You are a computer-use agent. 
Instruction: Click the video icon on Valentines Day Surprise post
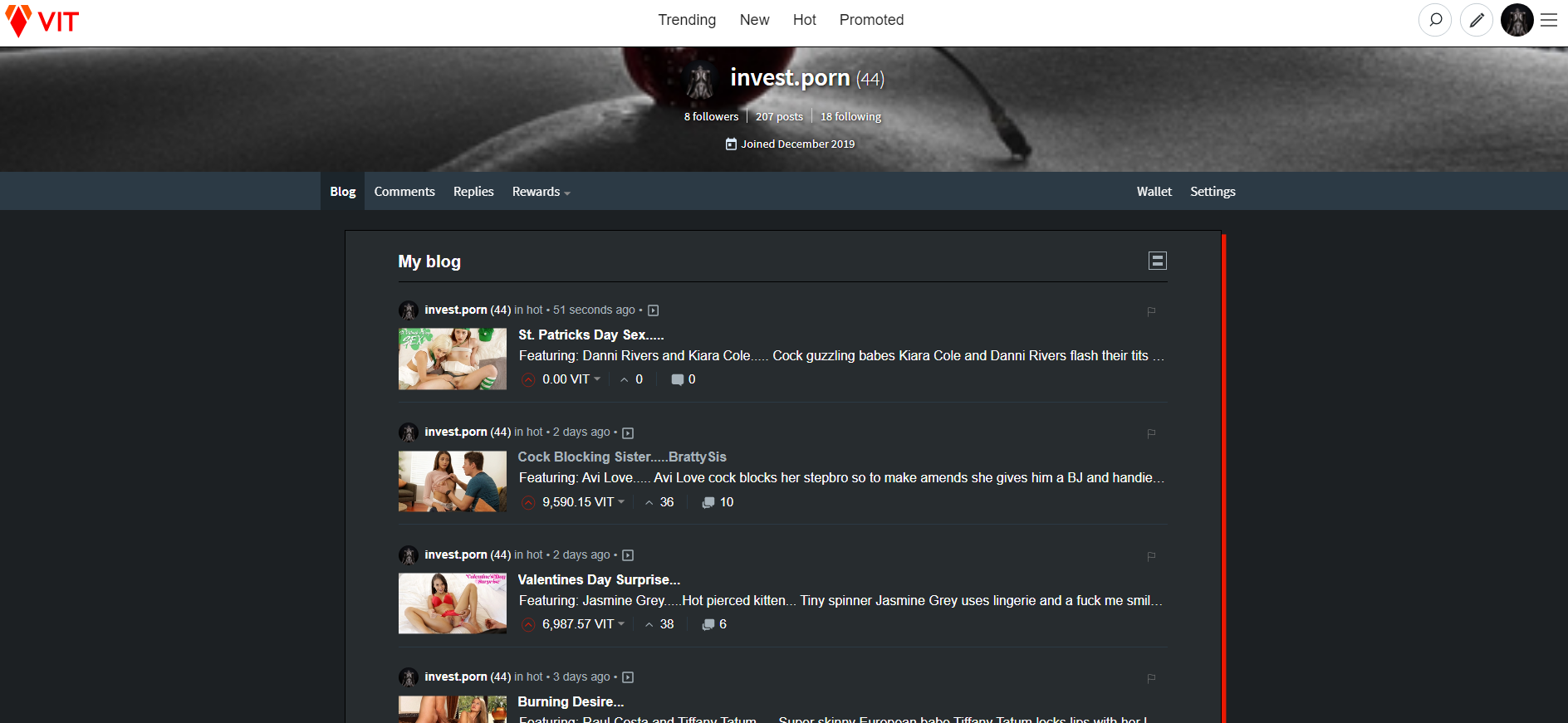click(x=629, y=555)
